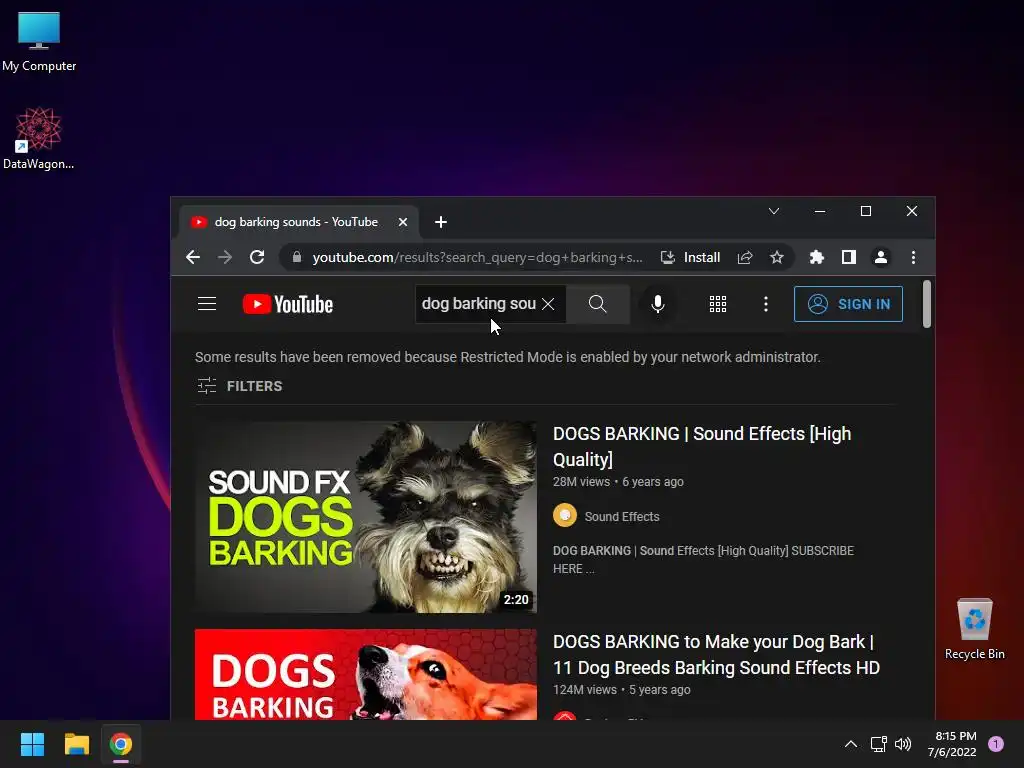The image size is (1024, 768).
Task: Open the YouTube hamburger guide menu
Action: click(x=206, y=304)
